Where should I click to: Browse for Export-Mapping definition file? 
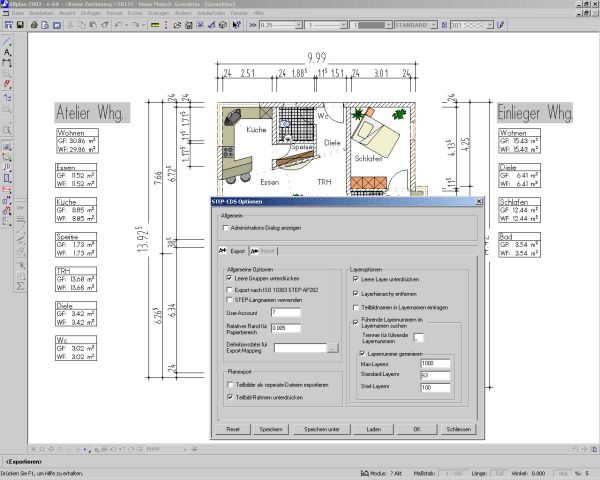point(333,348)
